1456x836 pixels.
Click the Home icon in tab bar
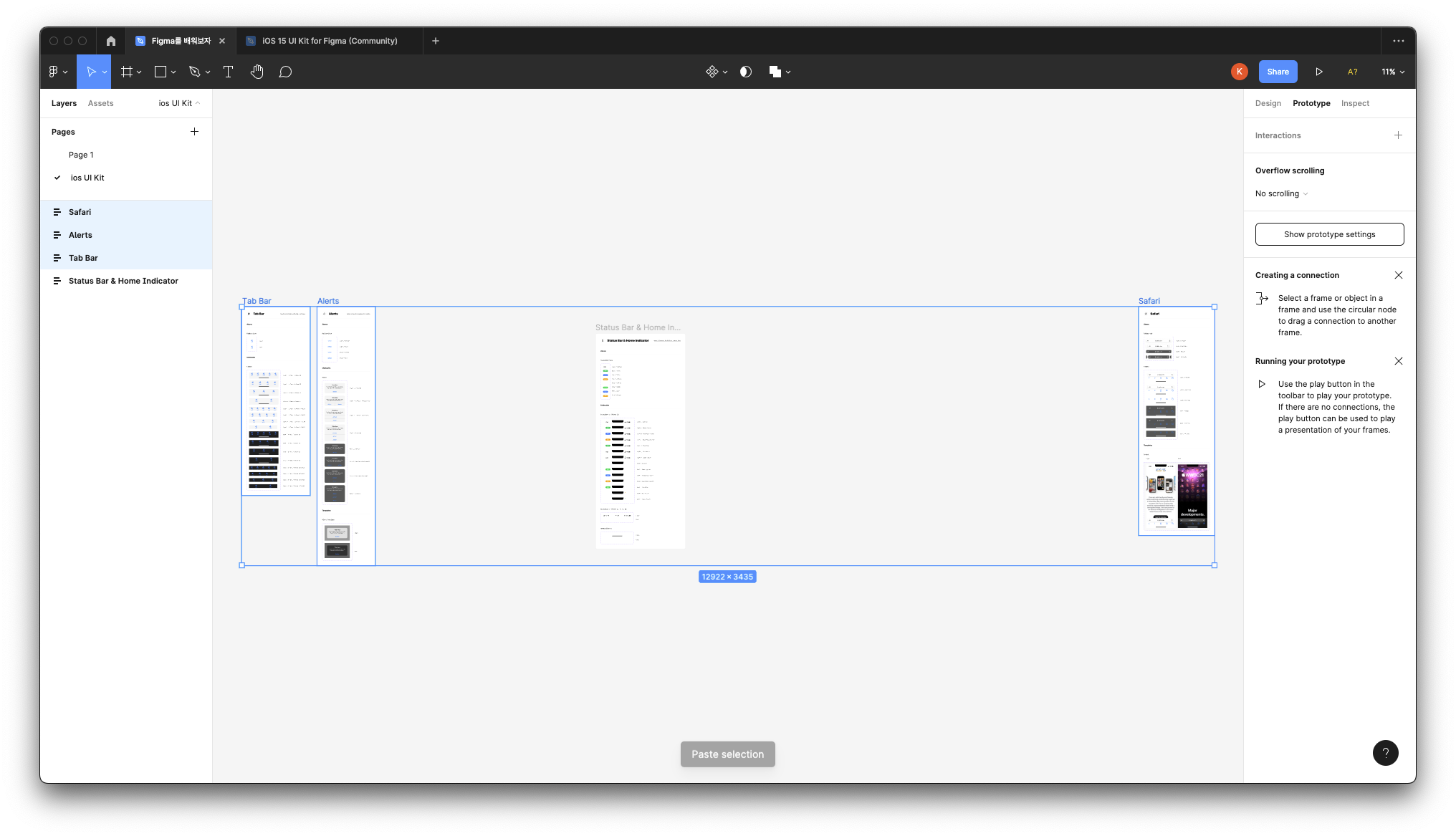[111, 41]
